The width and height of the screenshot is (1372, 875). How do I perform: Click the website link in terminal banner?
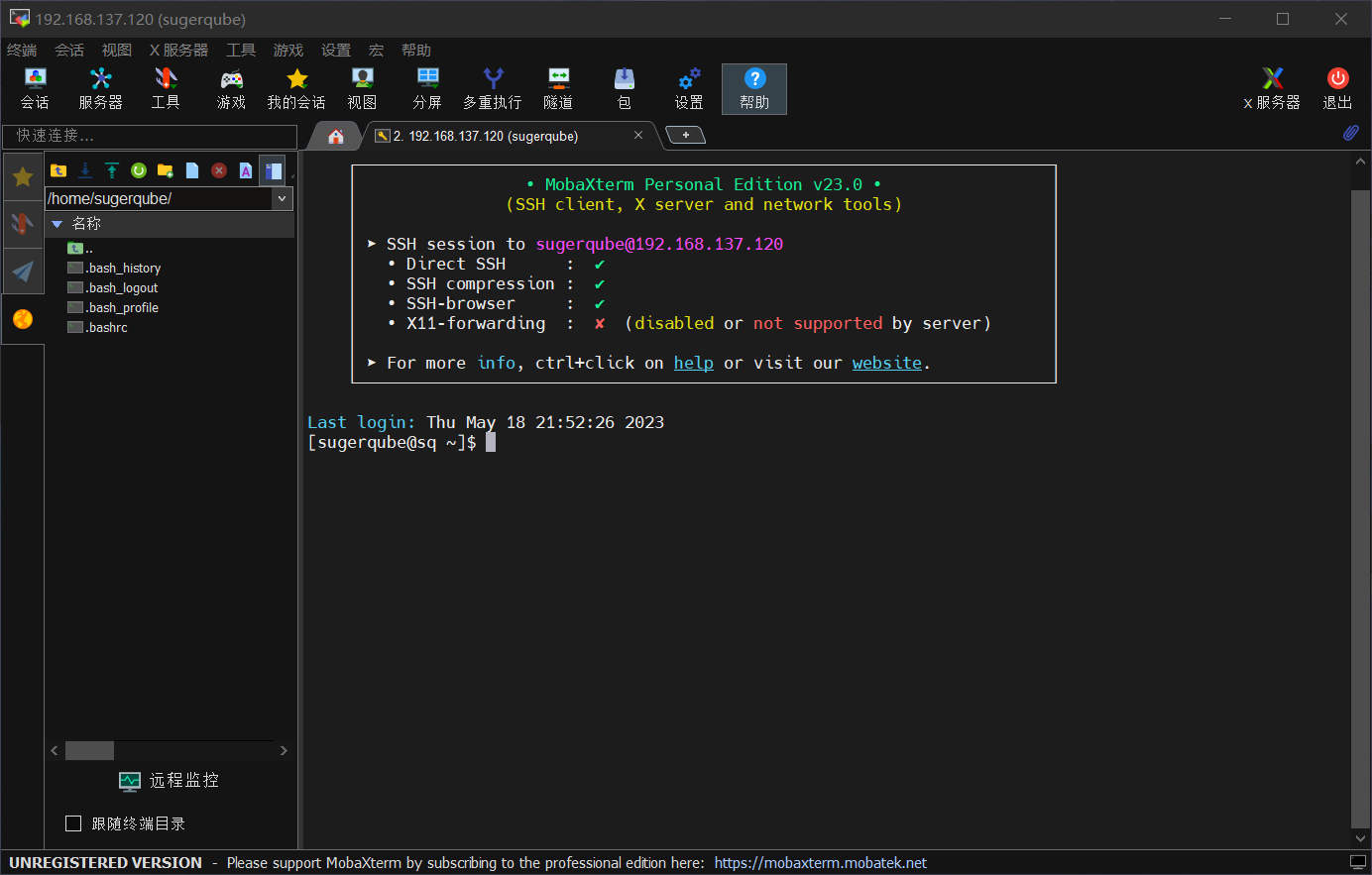[887, 363]
